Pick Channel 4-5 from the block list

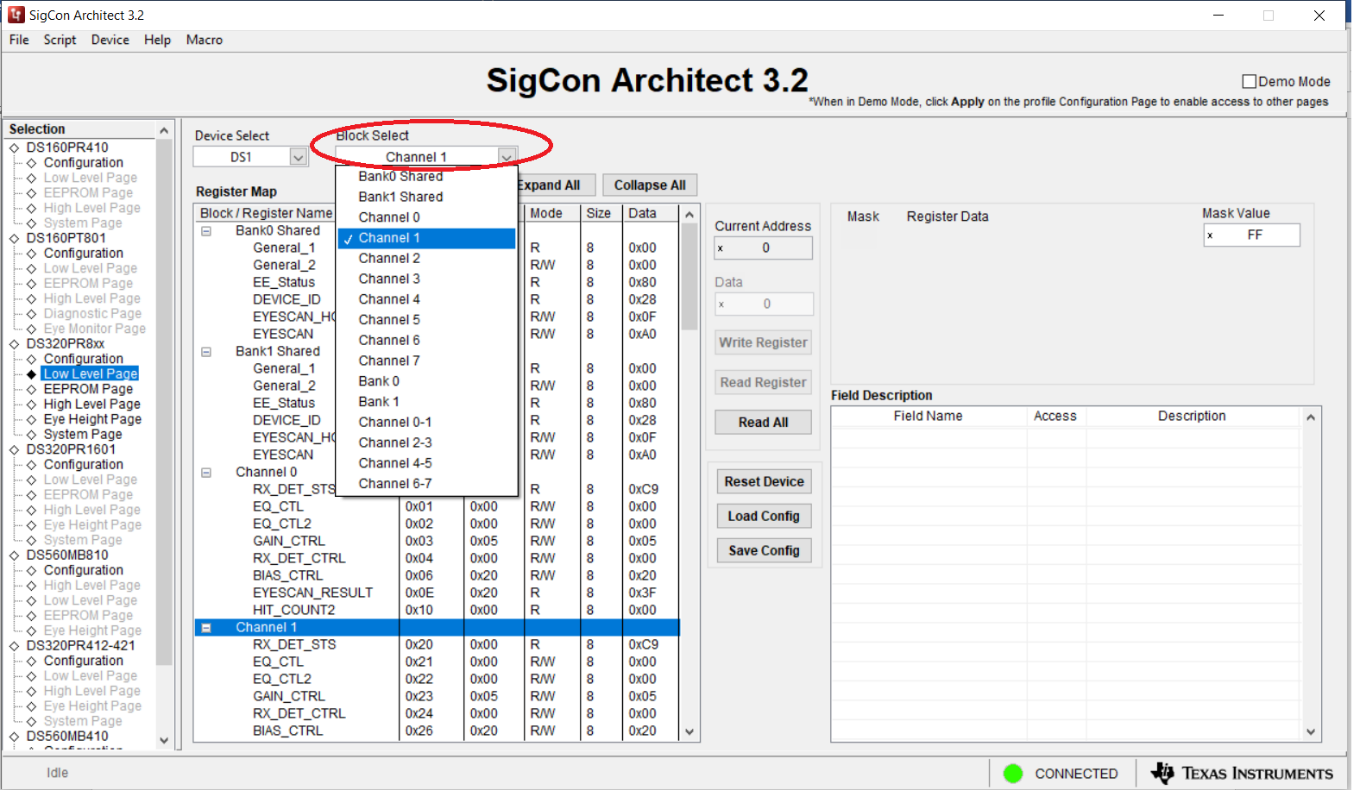(427, 463)
